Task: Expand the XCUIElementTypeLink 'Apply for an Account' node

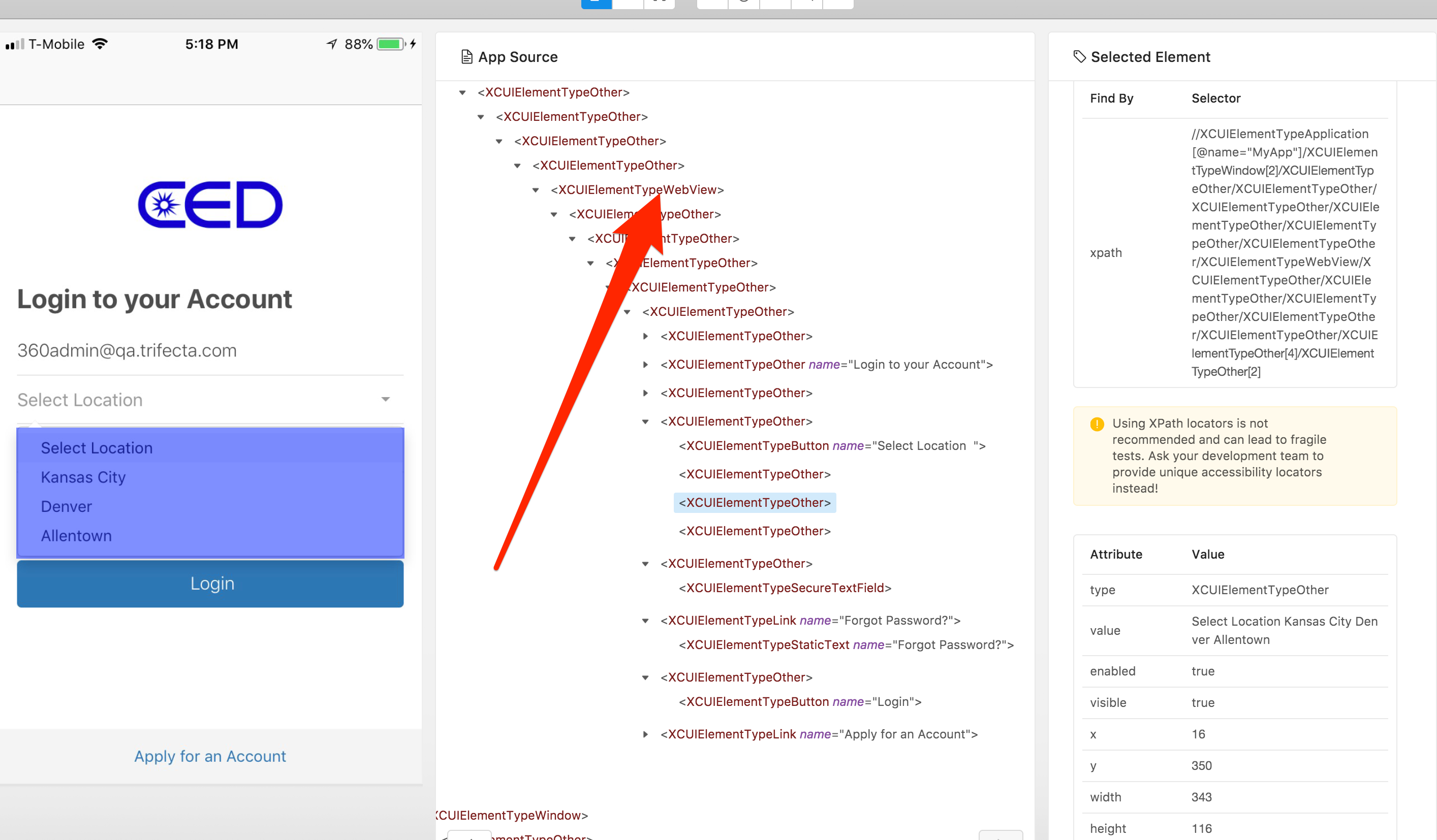Action: pyautogui.click(x=645, y=734)
